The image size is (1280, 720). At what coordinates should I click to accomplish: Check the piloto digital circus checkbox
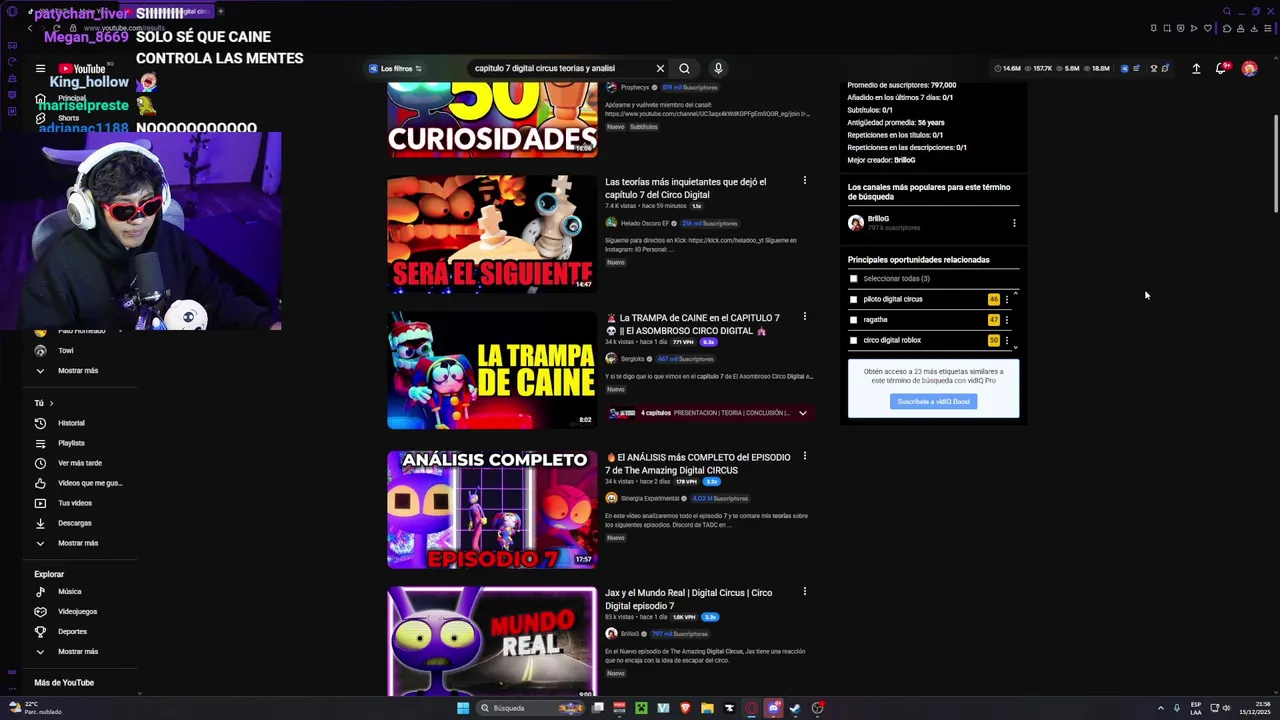pyautogui.click(x=853, y=299)
